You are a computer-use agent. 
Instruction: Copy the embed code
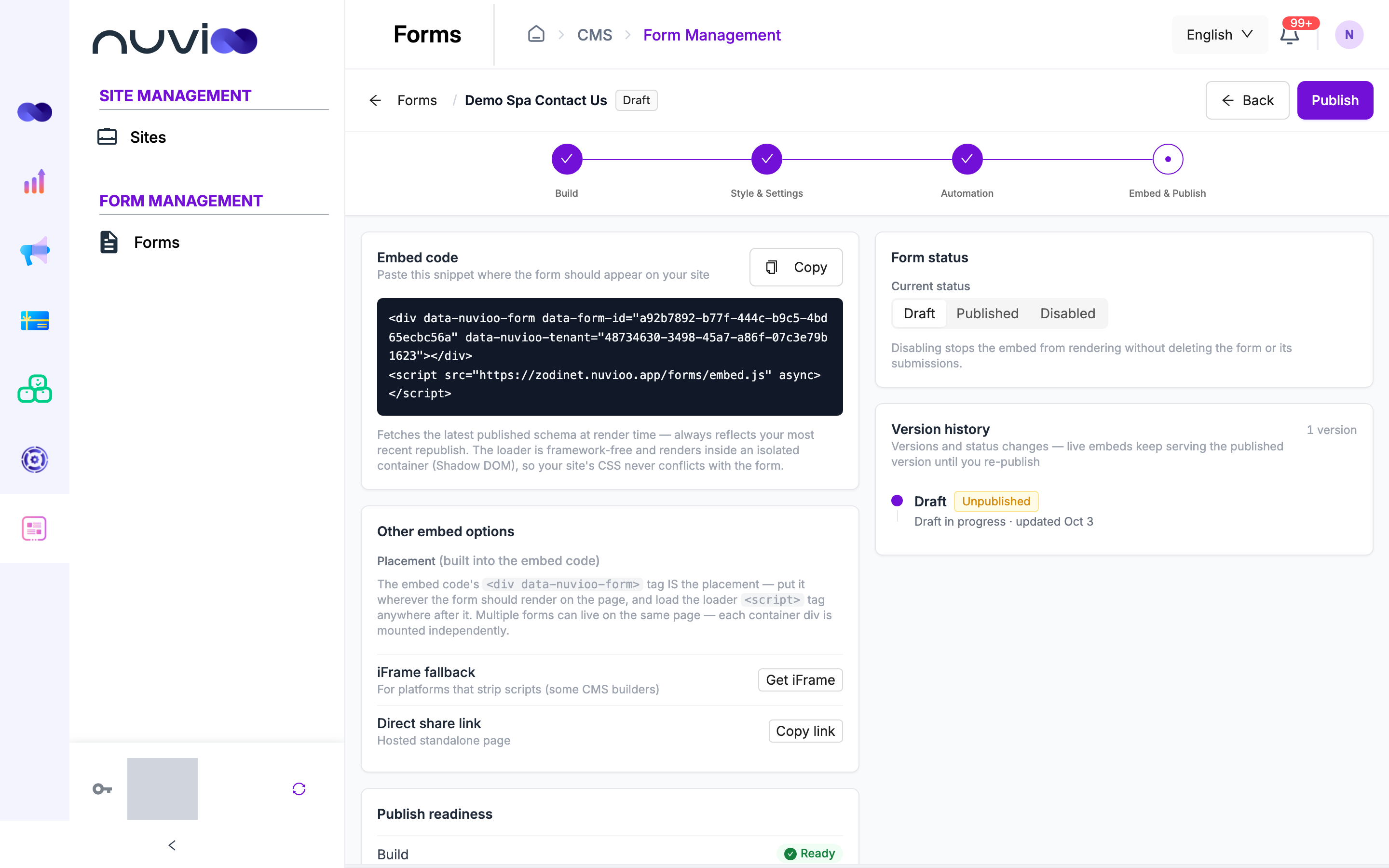pos(795,267)
